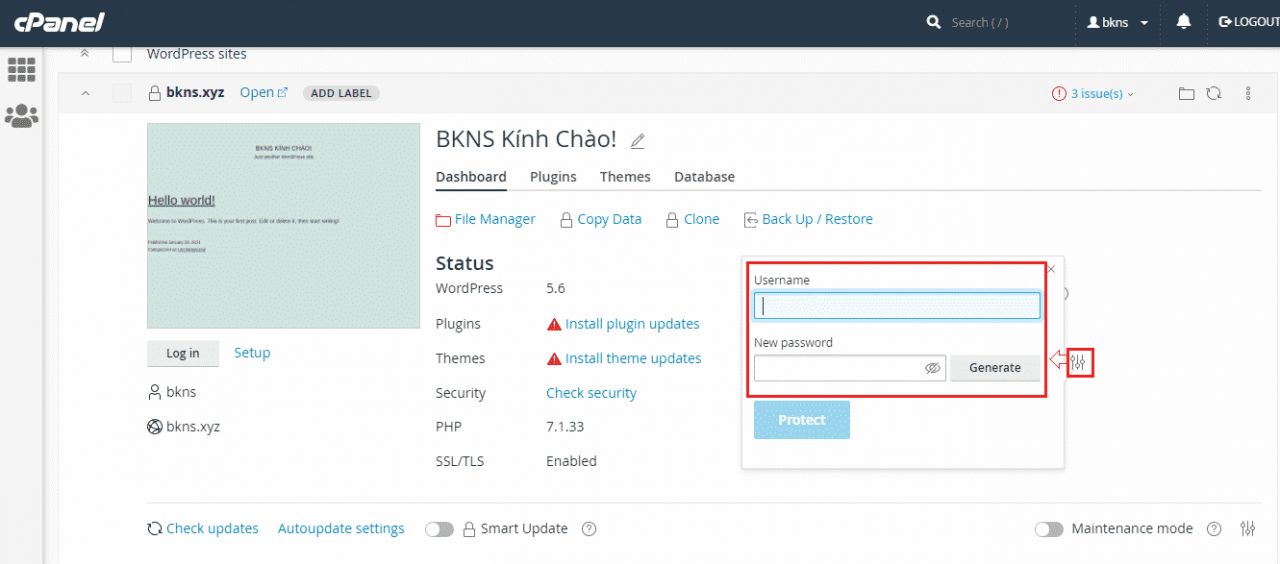Open password protection settings sliders icon
Viewport: 1280px width, 564px height.
1078,362
